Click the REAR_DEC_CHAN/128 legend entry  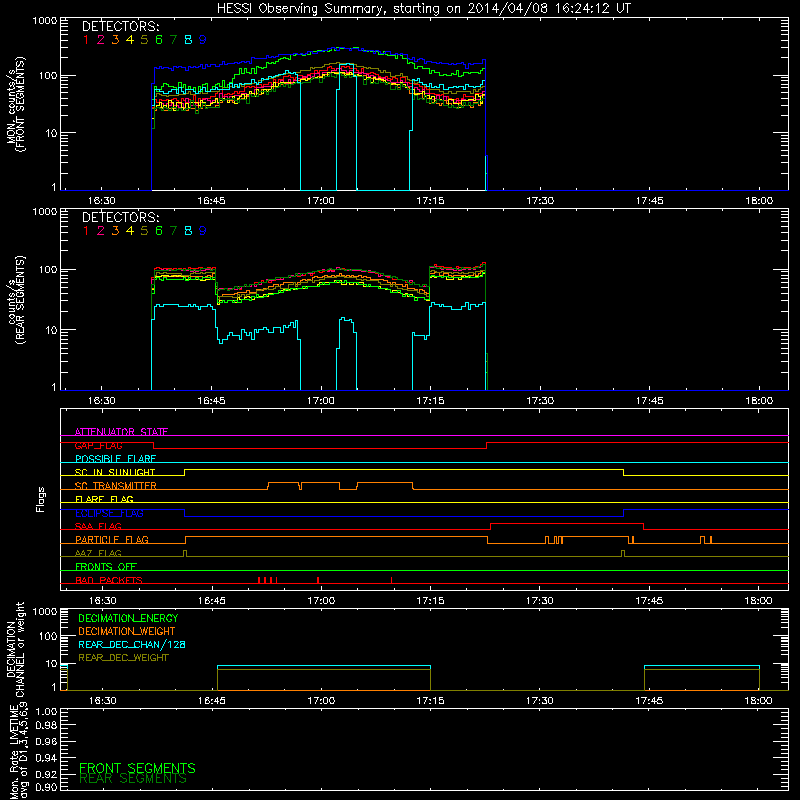(132, 645)
